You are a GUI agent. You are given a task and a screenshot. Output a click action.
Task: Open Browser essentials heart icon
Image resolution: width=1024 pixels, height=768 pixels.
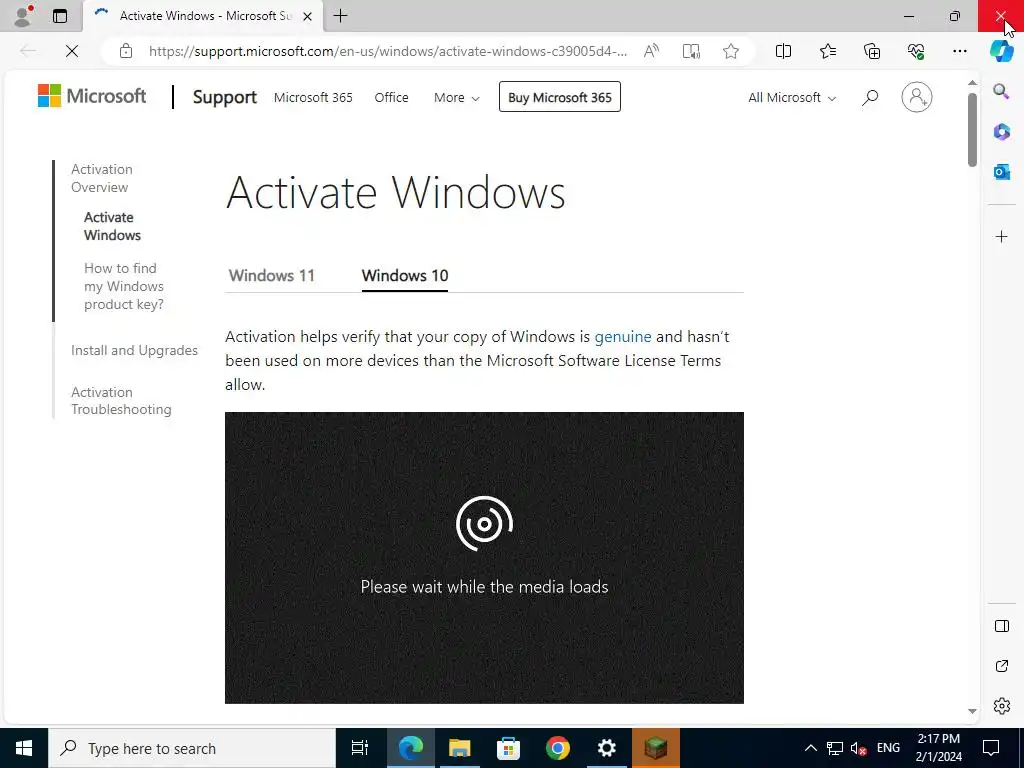coord(916,51)
